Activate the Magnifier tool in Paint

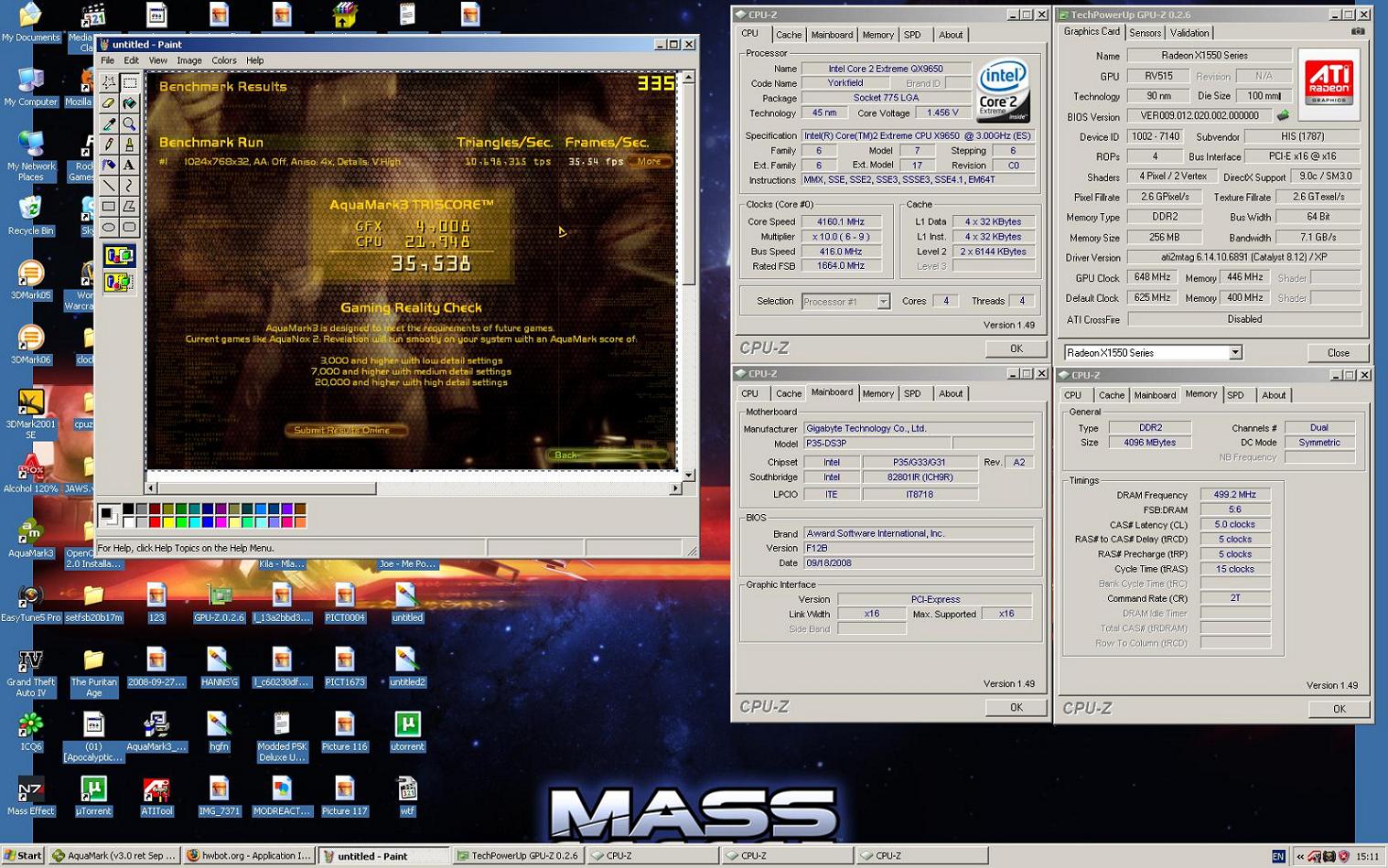point(129,123)
